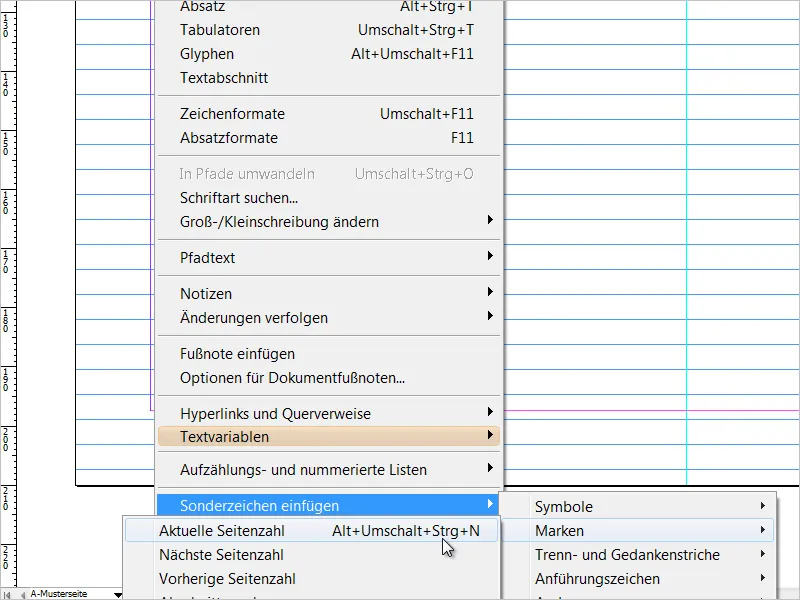Expand Groß-/Kleinschreibung ändern submenu
The height and width of the screenshot is (600, 800).
click(x=329, y=222)
